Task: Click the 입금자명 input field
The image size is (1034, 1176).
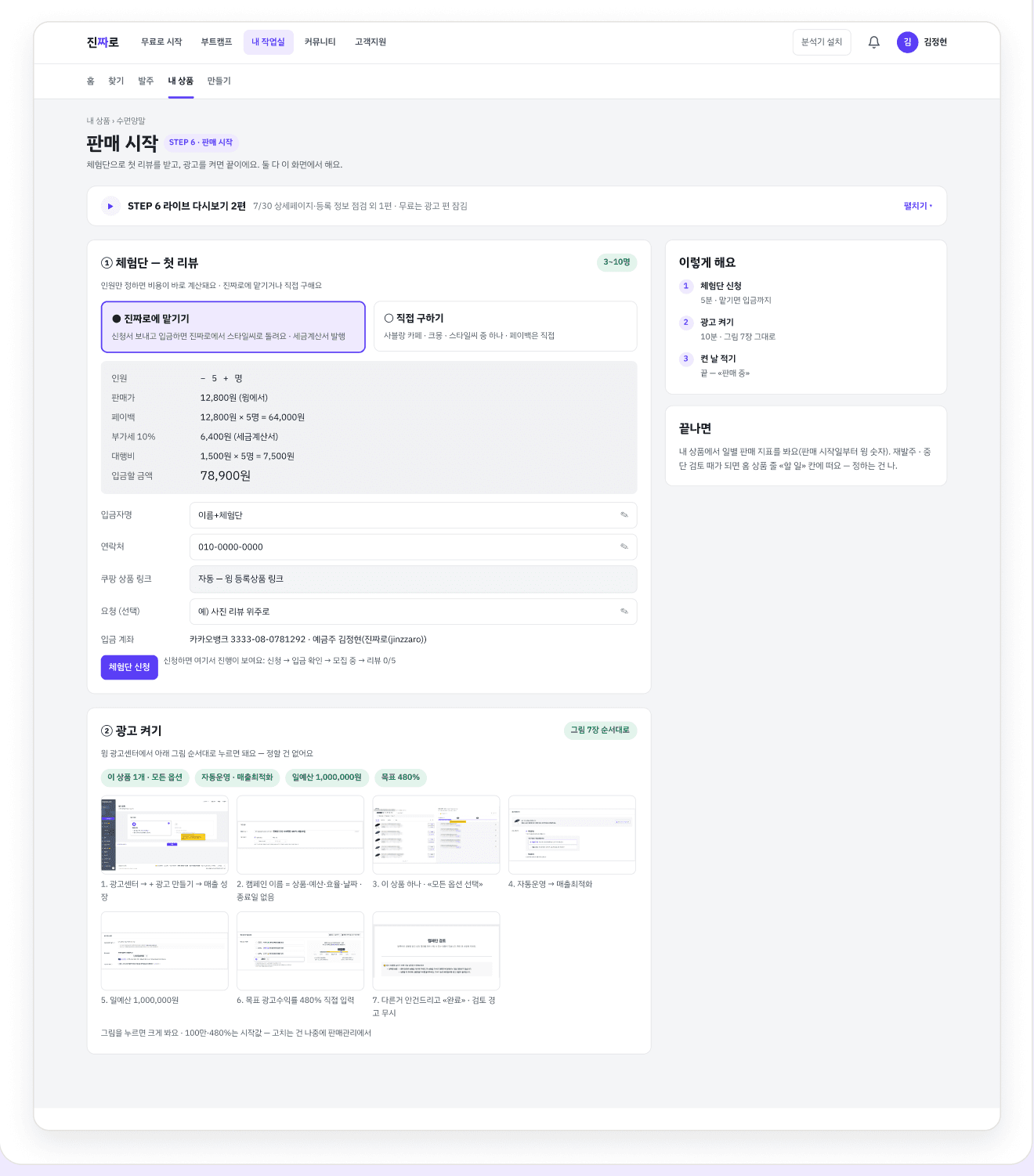Action: coord(413,515)
